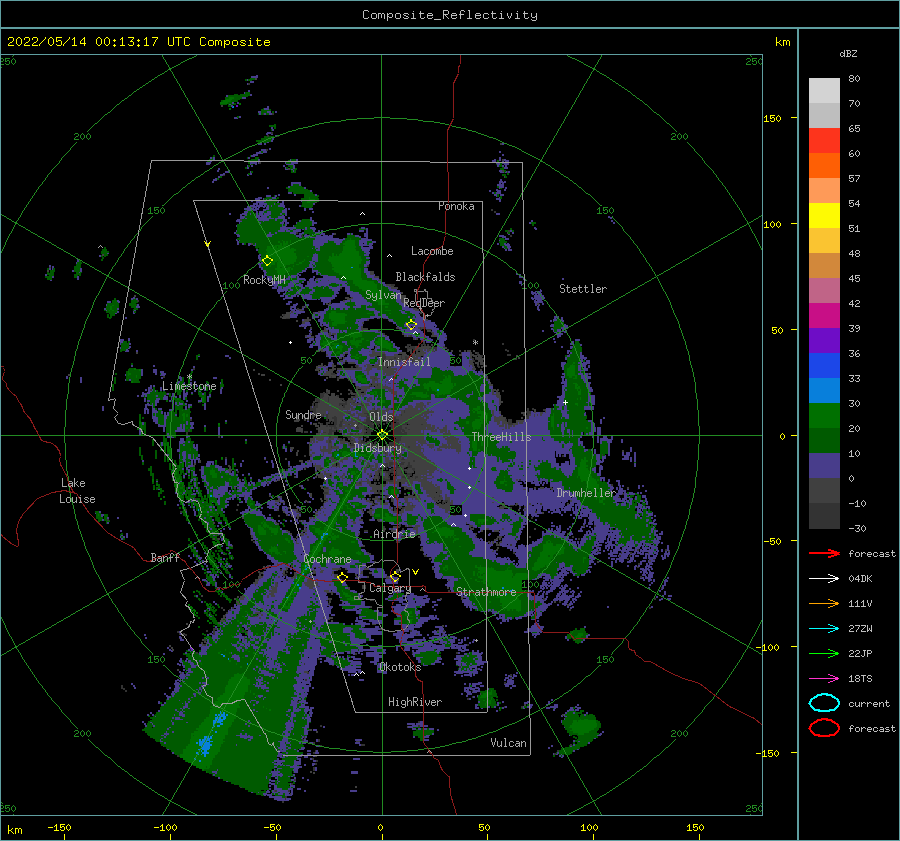Image resolution: width=900 pixels, height=841 pixels.
Task: Click the RedDeer label on the map
Action: 424,303
